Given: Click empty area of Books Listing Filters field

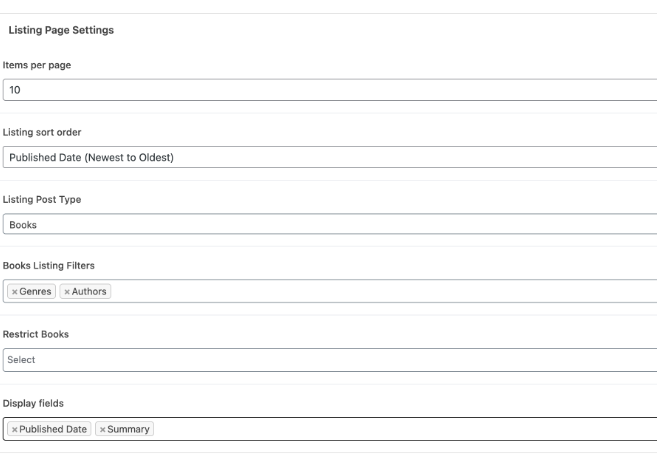Looking at the screenshot, I should [380, 291].
